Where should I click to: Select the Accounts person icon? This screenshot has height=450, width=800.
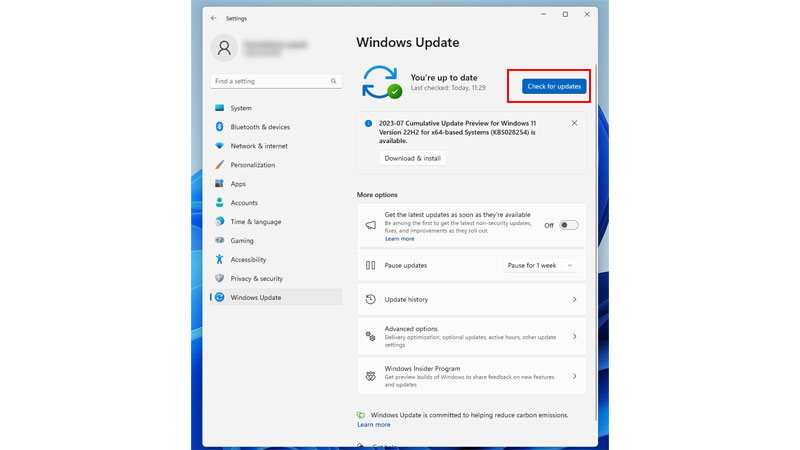pos(219,203)
